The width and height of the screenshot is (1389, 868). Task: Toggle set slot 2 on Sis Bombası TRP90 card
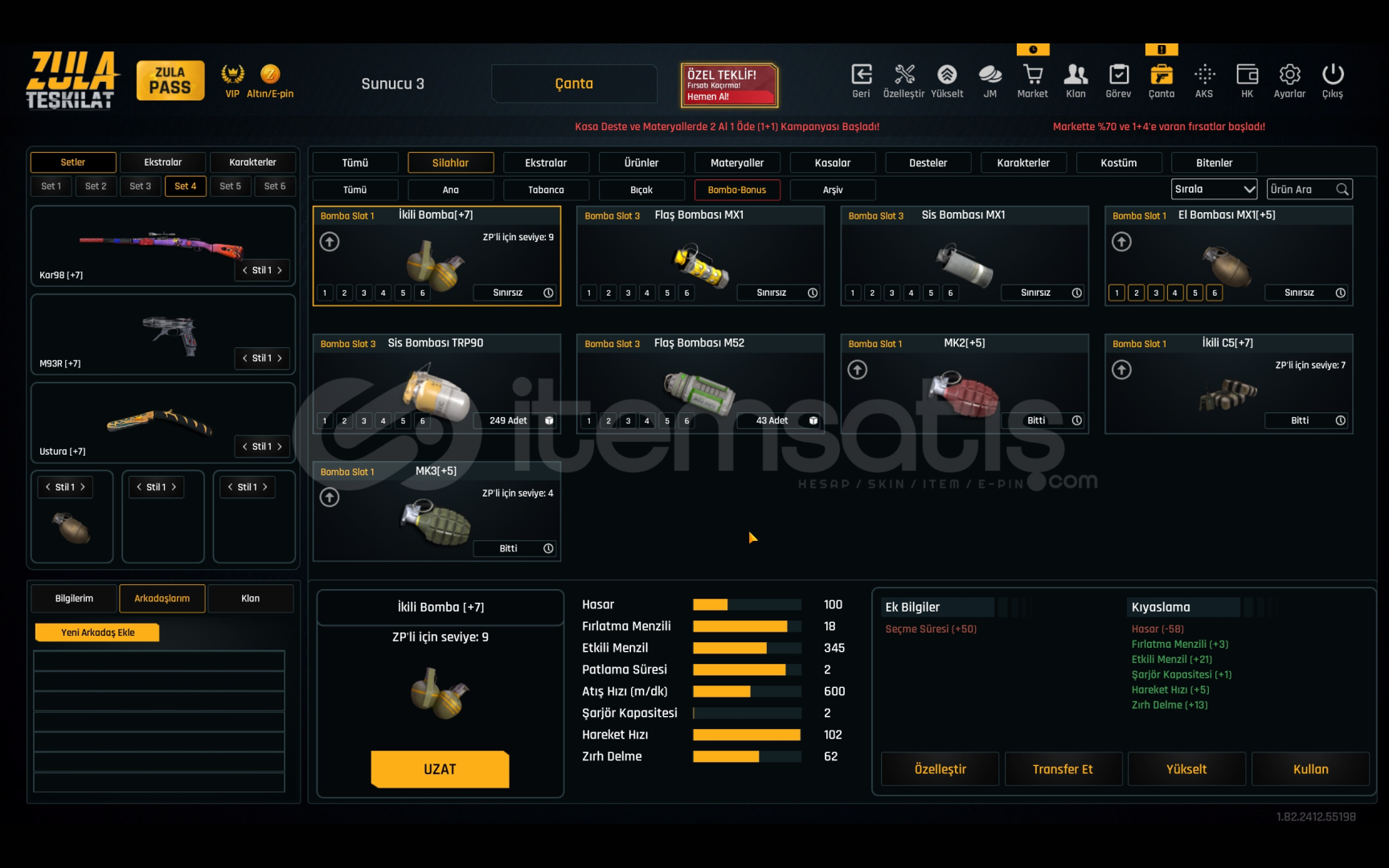point(344,420)
